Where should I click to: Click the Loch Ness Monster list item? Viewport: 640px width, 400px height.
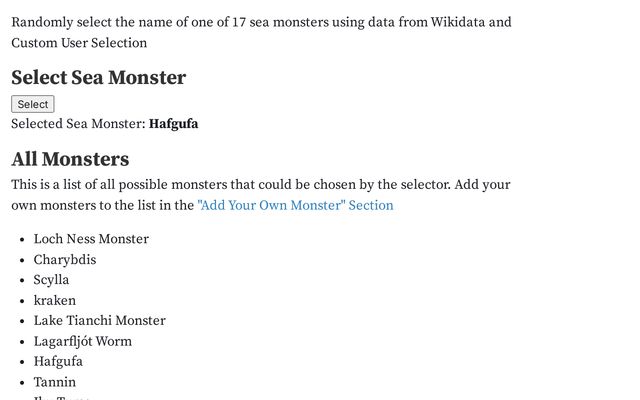click(91, 239)
